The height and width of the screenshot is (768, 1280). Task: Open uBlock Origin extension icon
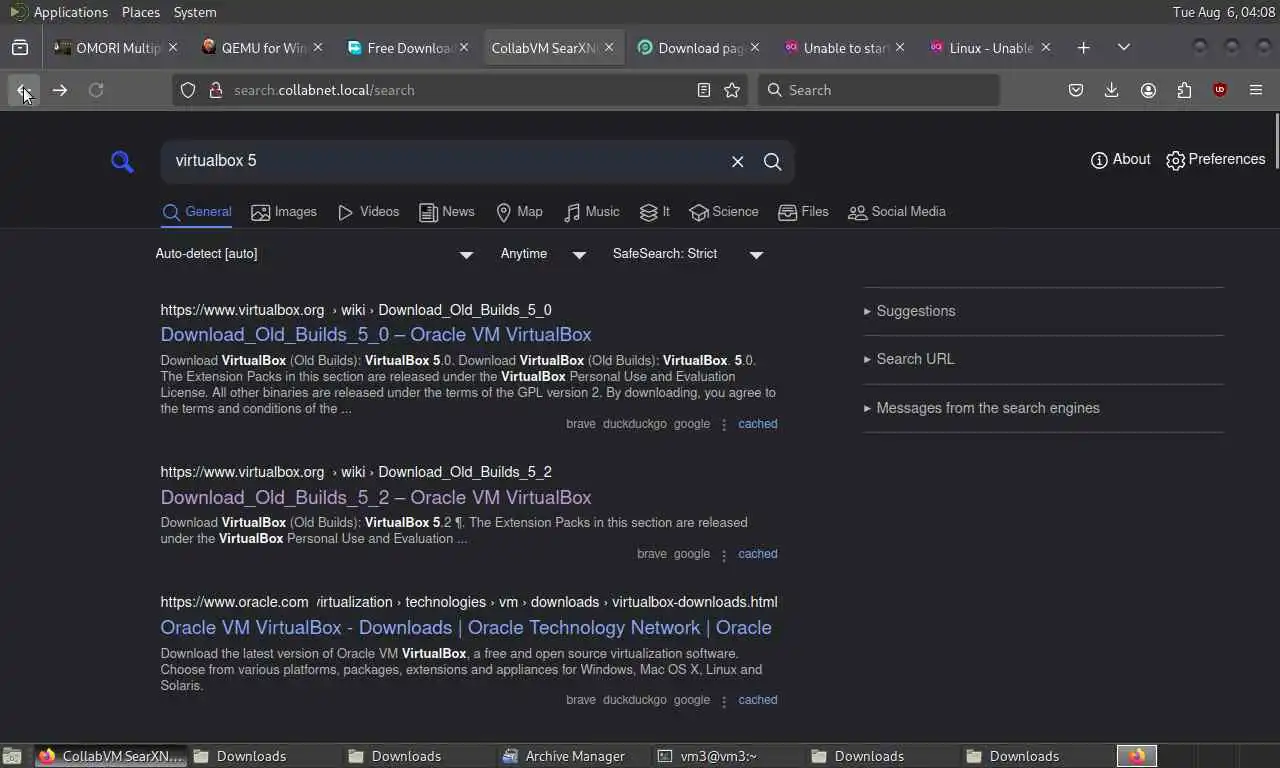(1220, 90)
